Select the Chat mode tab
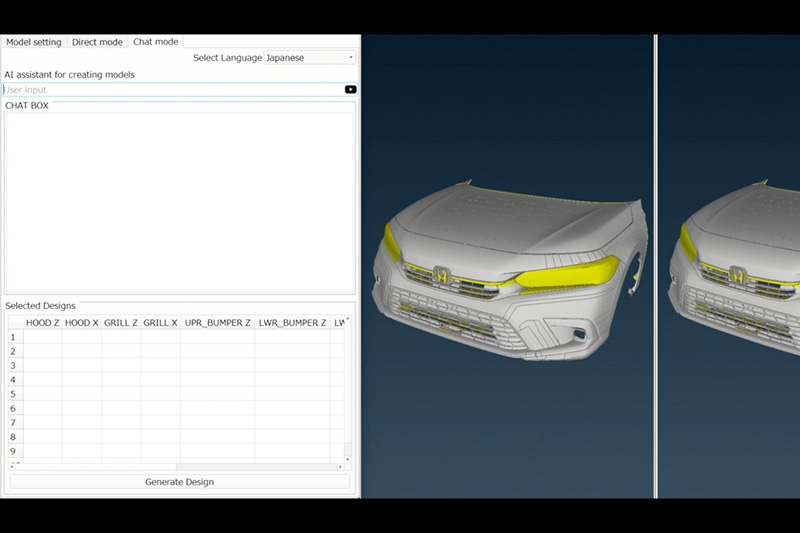The width and height of the screenshot is (800, 533). pyautogui.click(x=155, y=42)
